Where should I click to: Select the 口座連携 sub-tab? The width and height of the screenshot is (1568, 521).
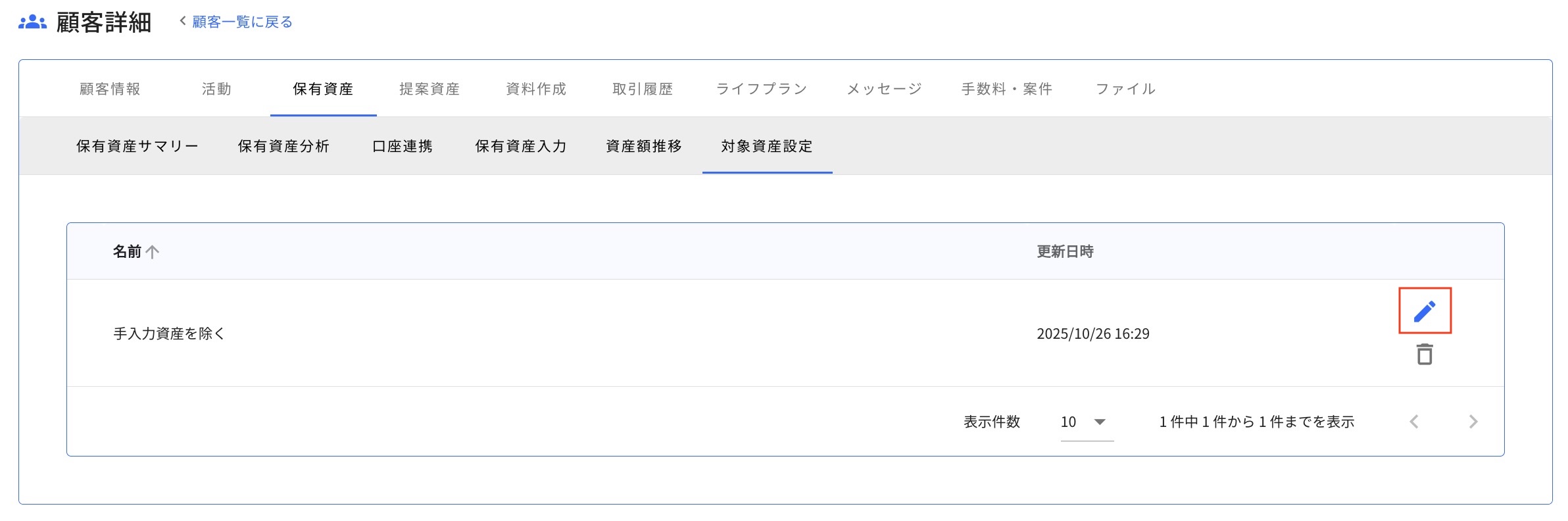click(x=403, y=146)
